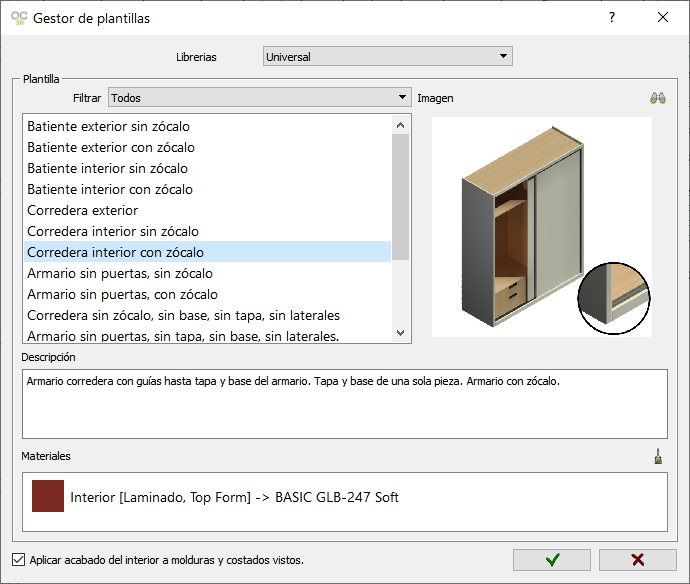
Task: Click the wardrobe preview image
Action: point(542,227)
